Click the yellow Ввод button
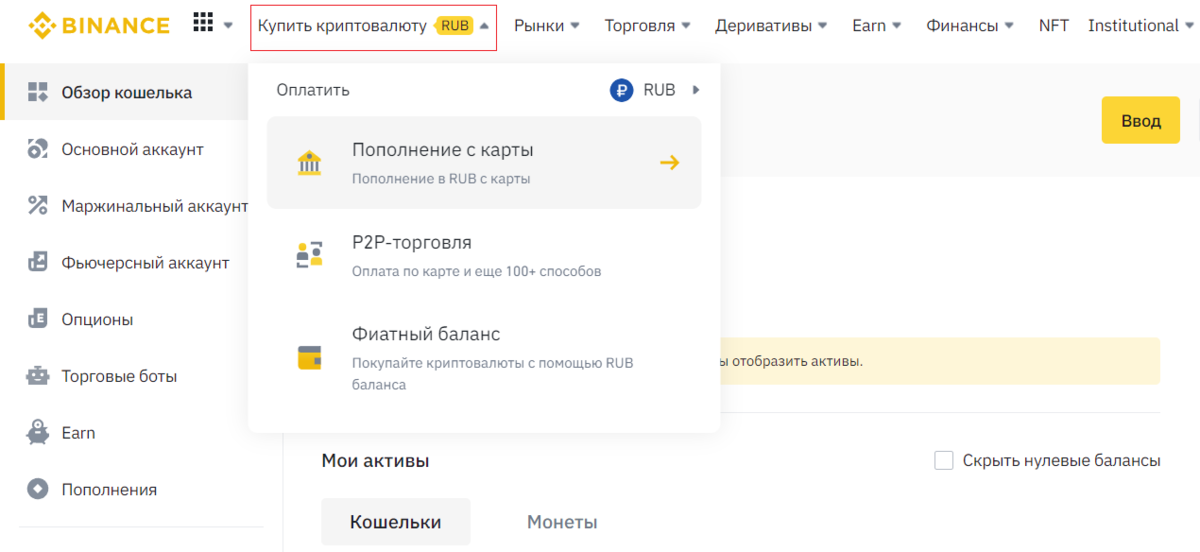The height and width of the screenshot is (552, 1200). click(1141, 121)
